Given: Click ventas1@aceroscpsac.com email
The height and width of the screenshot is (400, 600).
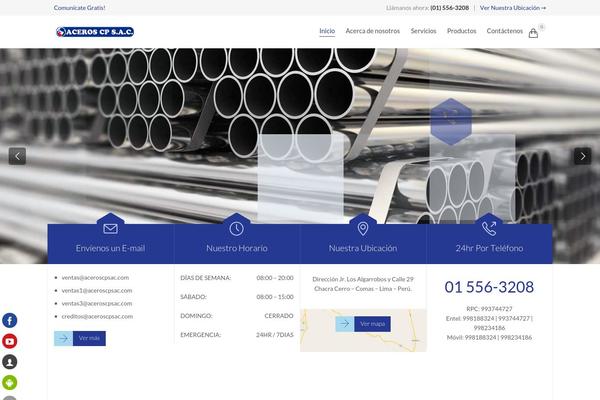Looking at the screenshot, I should click(x=97, y=291).
